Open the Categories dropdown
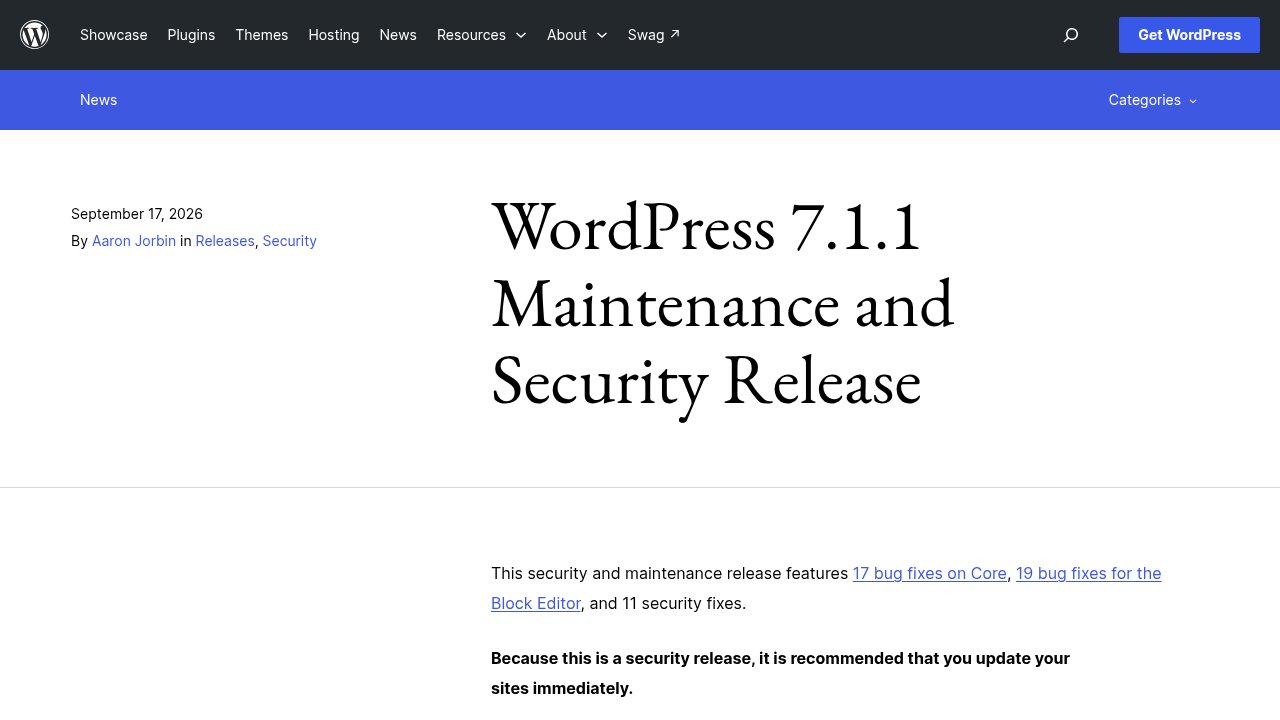This screenshot has width=1280, height=720. (1153, 100)
